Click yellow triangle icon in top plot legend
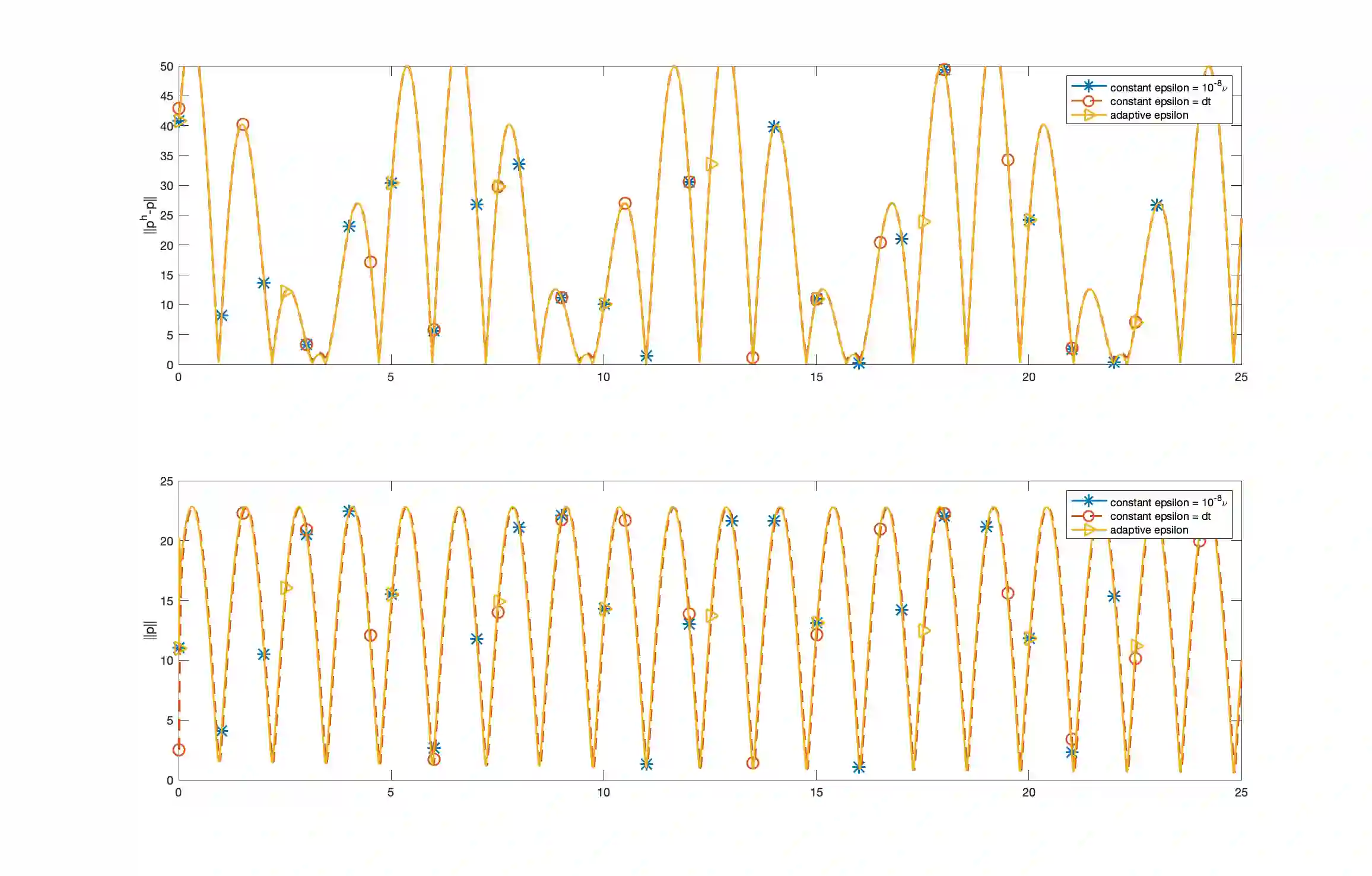Screen dimensions: 1372x876 click(1090, 115)
